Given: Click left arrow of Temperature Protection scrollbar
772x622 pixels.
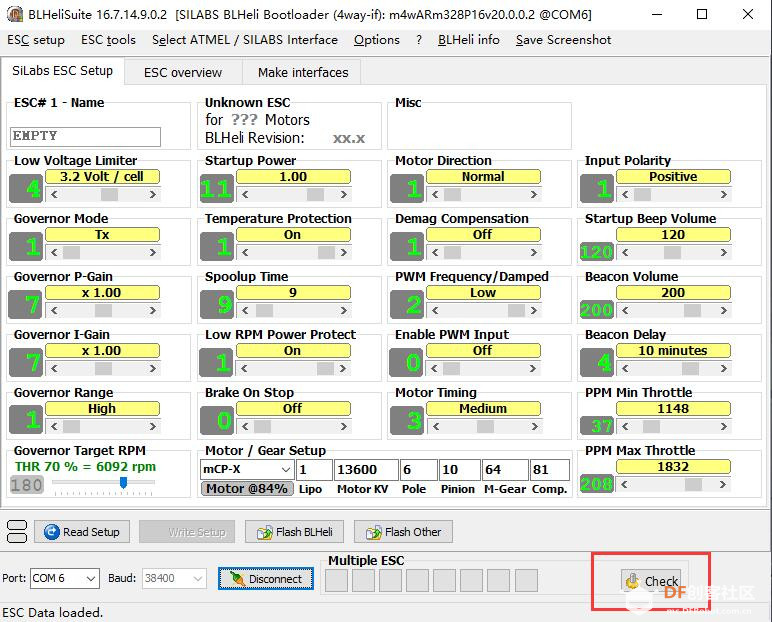Looking at the screenshot, I should [245, 253].
